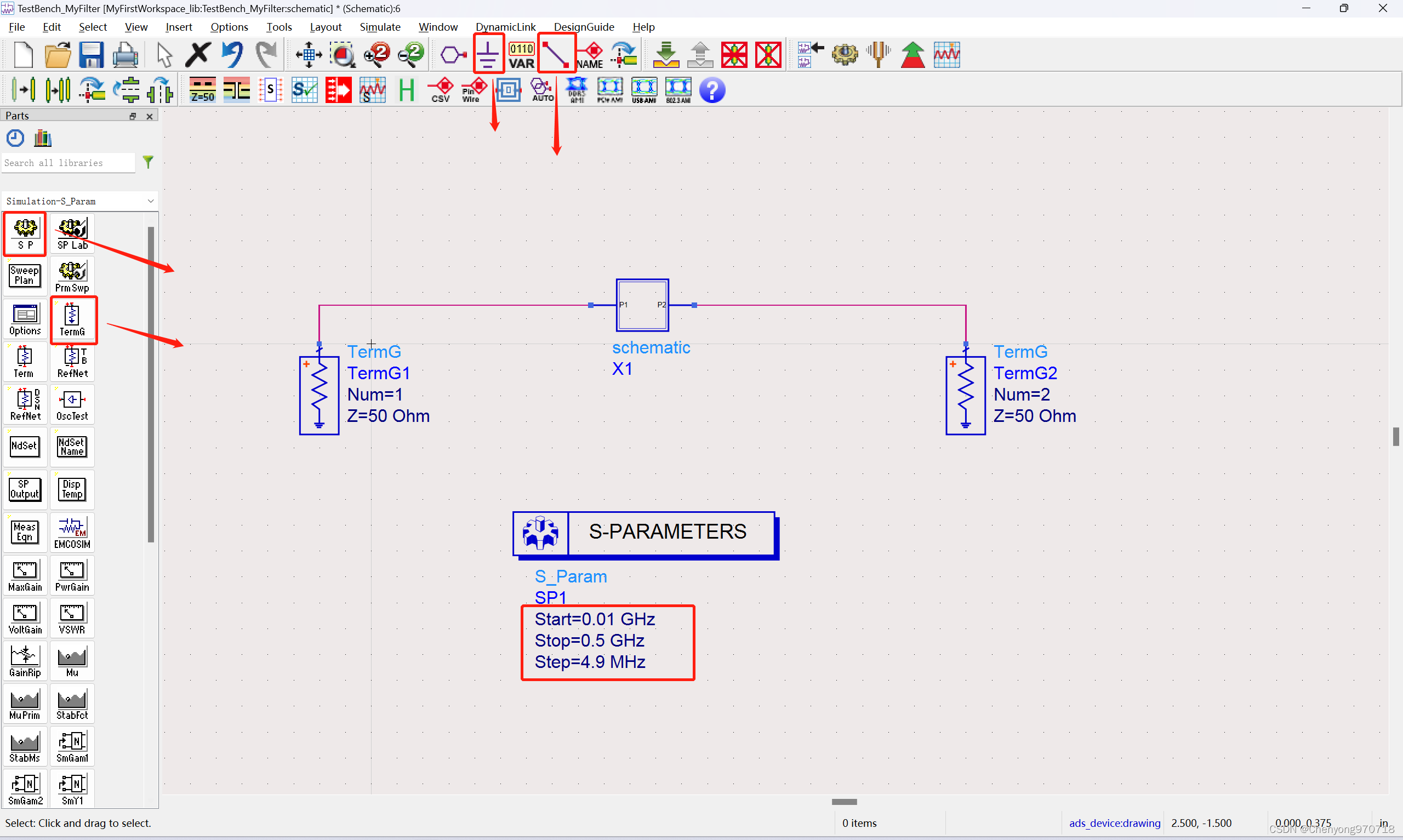Close the Parts panel

150,116
